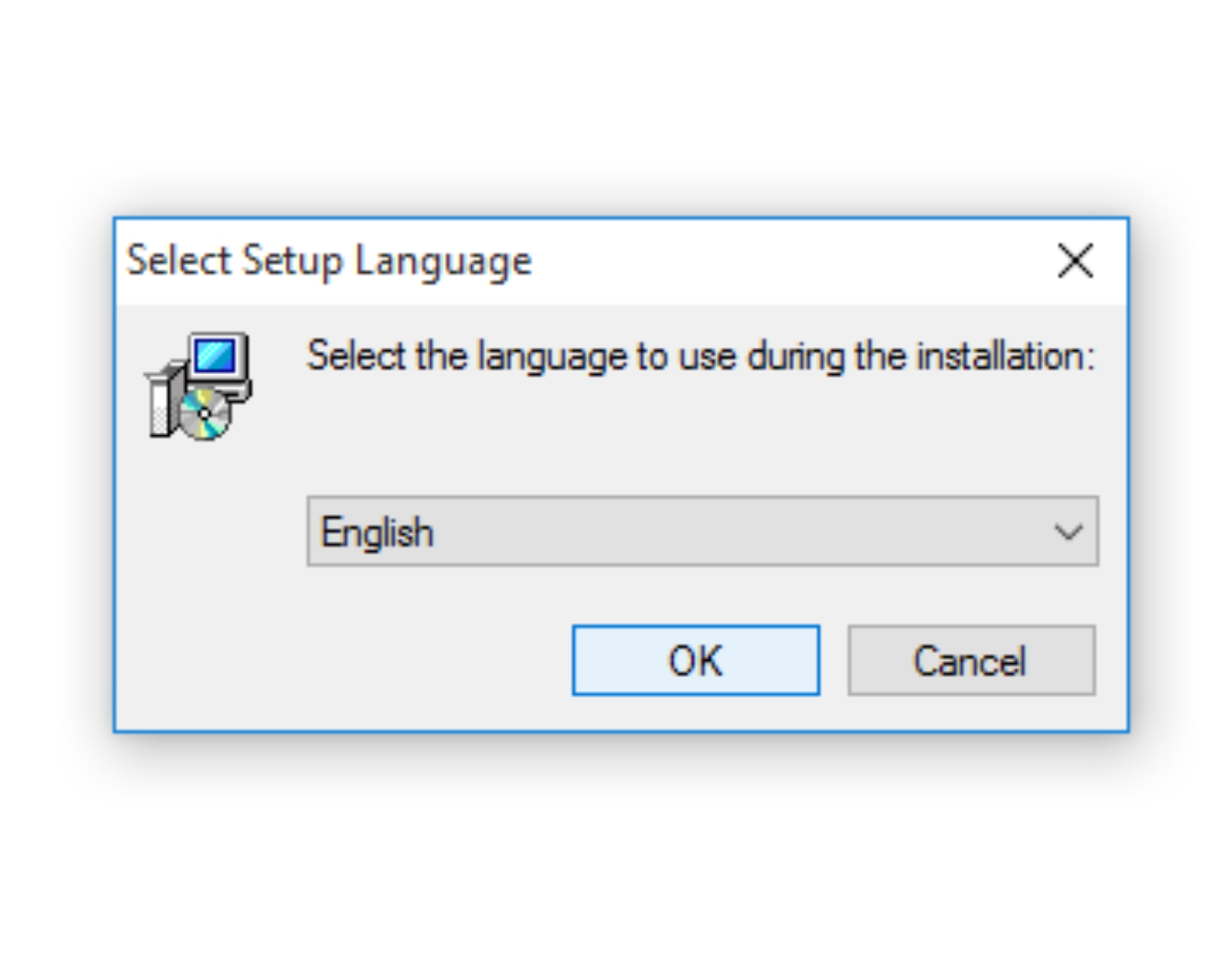Screen dimensions: 1225x980
Task: Click the Select Setup Language title text
Action: pos(328,260)
